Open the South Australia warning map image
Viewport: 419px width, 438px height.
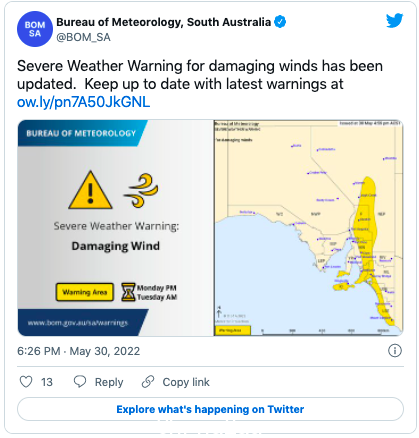point(309,228)
